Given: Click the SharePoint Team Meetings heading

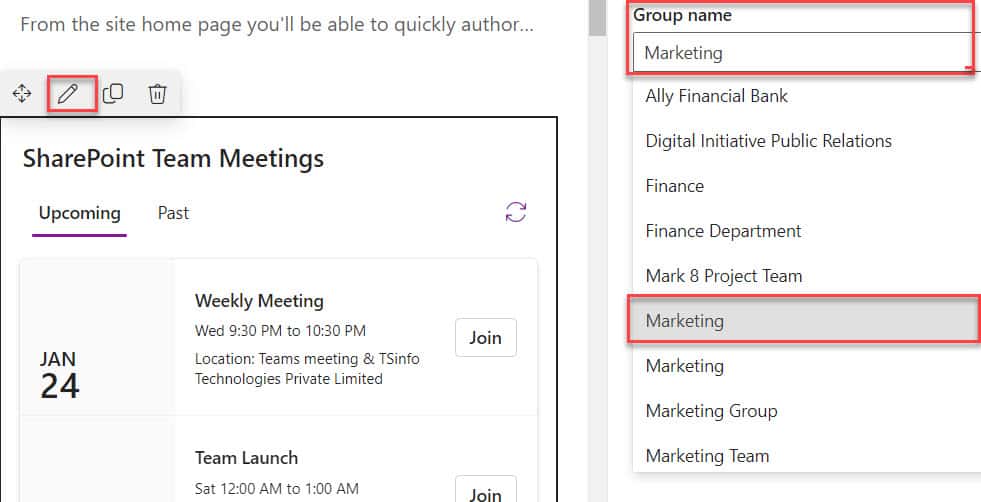Looking at the screenshot, I should [x=173, y=158].
